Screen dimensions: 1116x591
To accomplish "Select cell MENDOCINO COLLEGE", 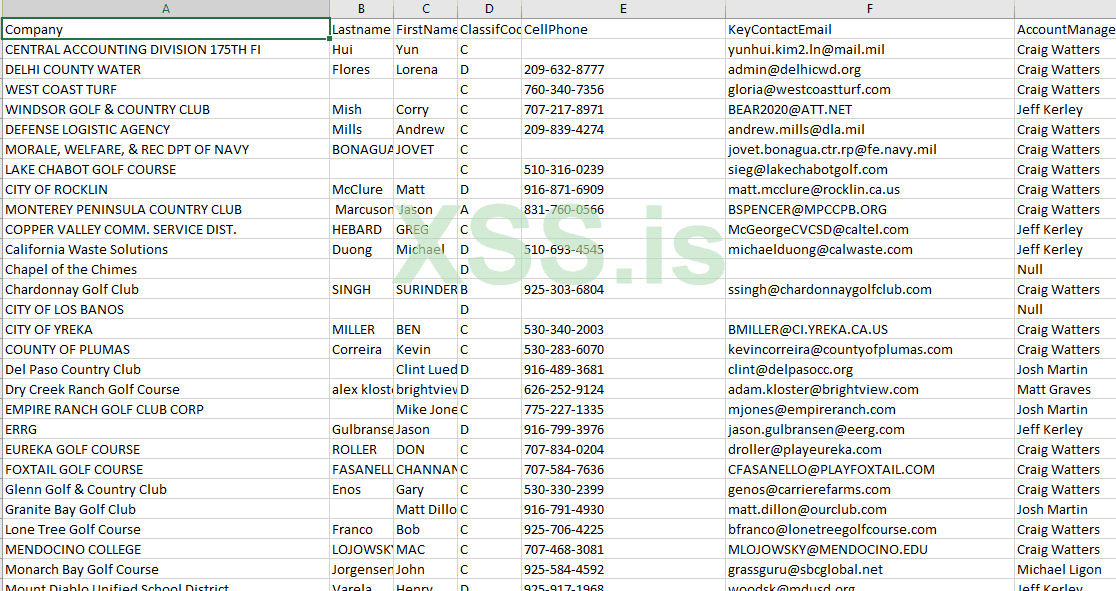I will [x=166, y=549].
